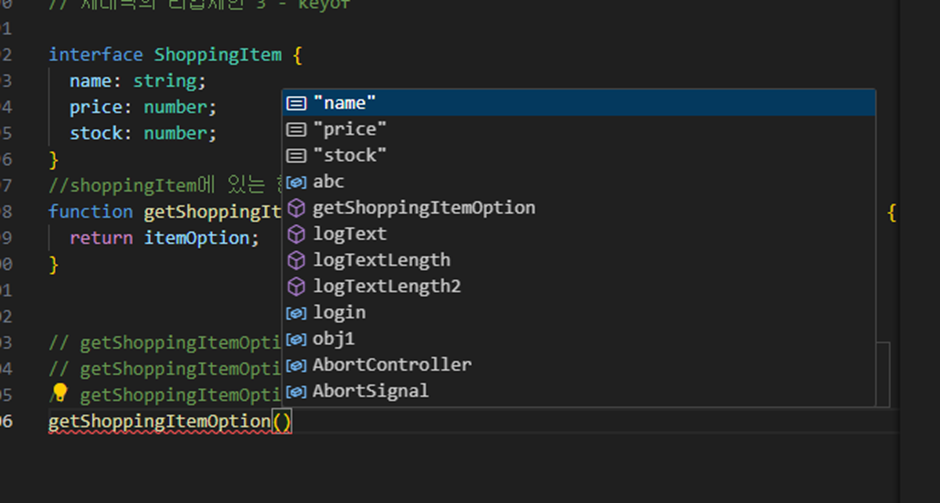940x503 pixels.
Task: Click the variable icon beside AbortController
Action: pyautogui.click(x=296, y=365)
